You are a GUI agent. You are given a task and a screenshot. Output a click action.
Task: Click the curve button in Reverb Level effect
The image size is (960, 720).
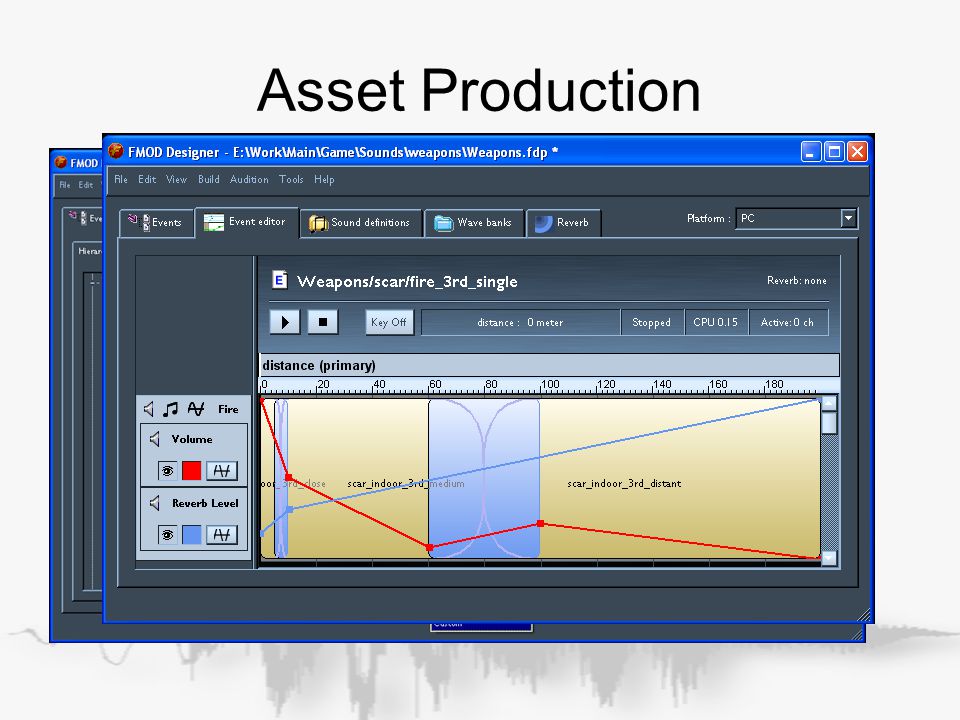222,535
